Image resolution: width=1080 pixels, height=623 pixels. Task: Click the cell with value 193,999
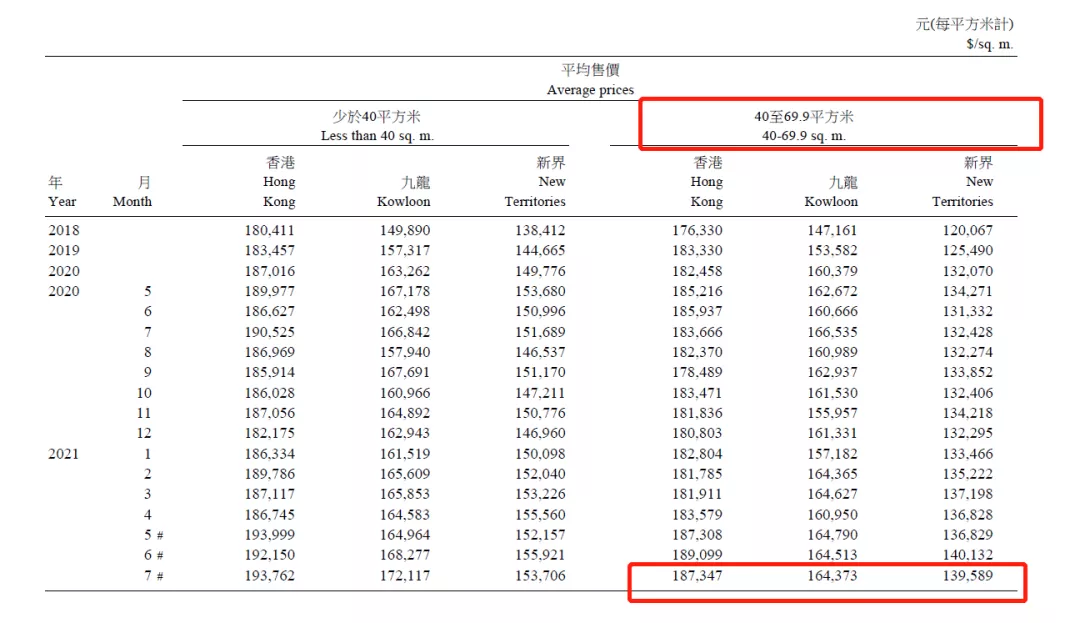[x=270, y=536]
